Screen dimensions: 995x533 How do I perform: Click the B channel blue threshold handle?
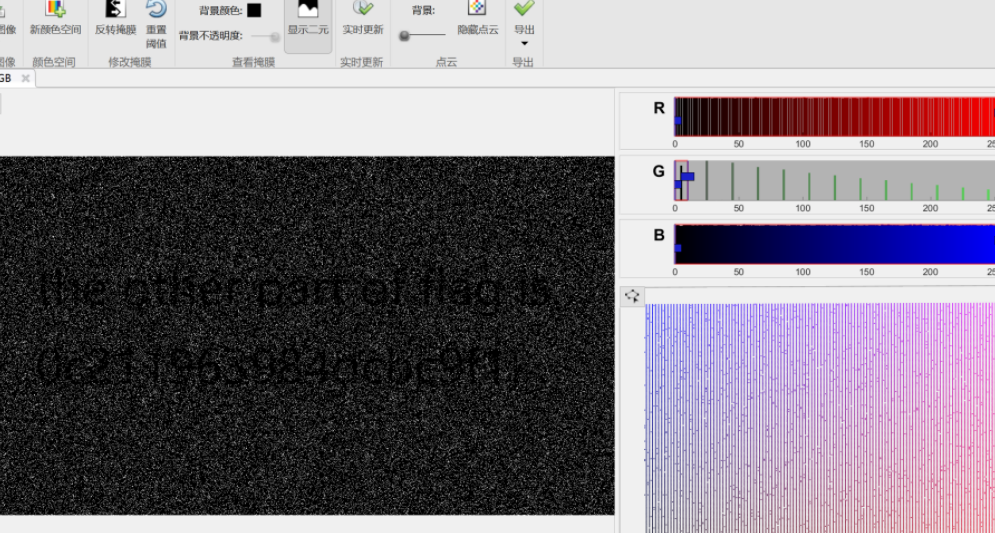678,248
